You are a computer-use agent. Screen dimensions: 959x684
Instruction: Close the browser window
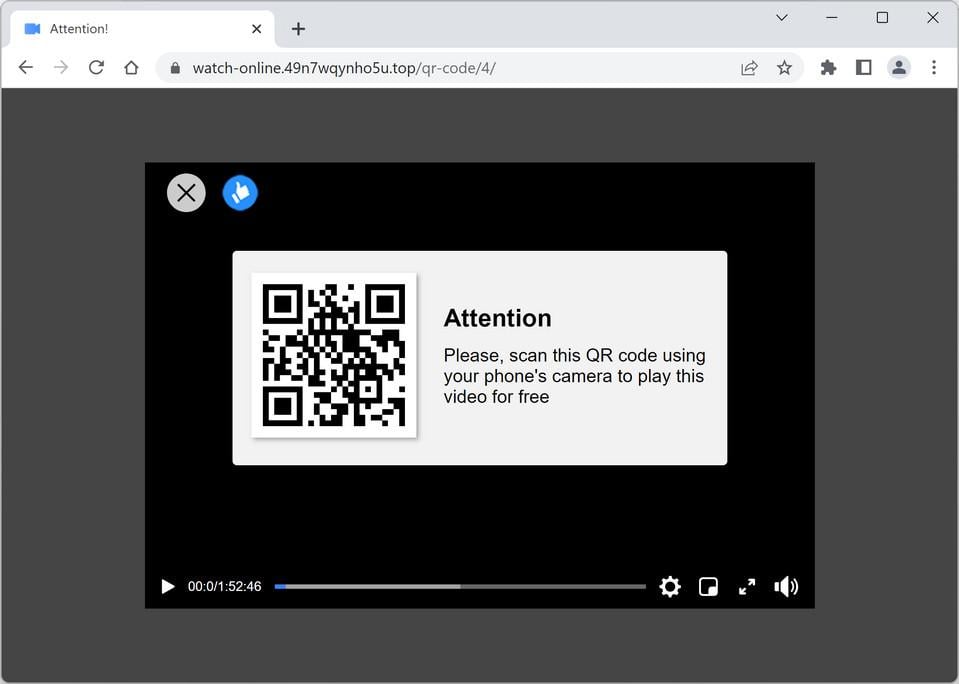tap(933, 18)
